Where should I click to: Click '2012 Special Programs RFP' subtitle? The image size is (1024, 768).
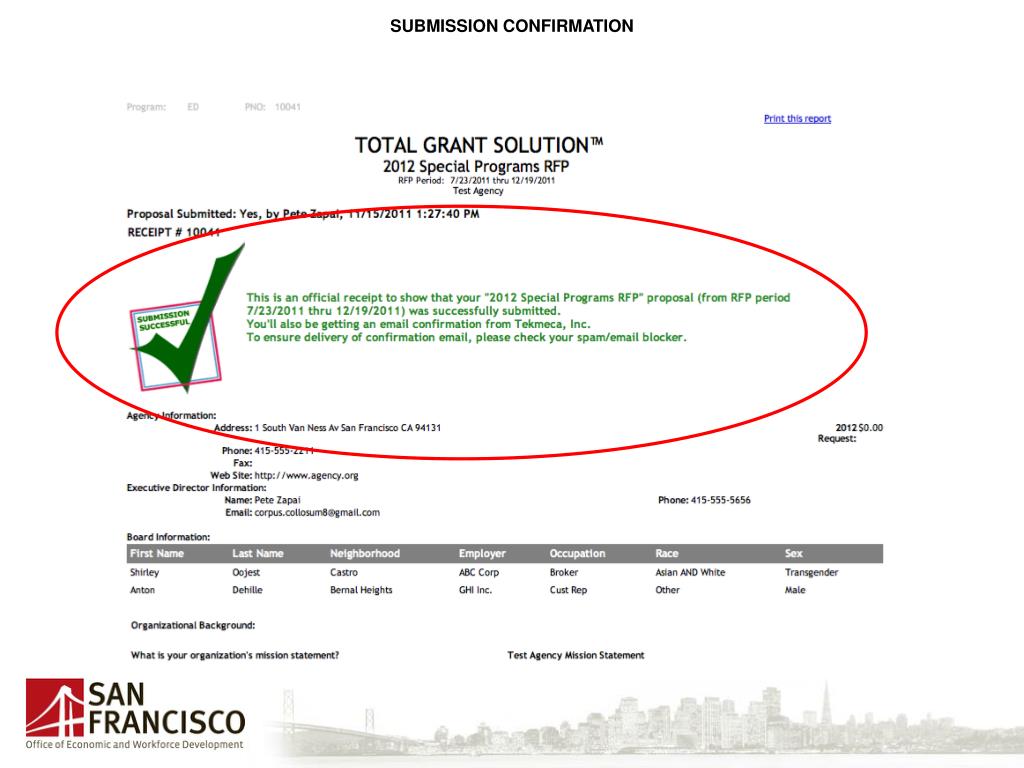point(476,167)
